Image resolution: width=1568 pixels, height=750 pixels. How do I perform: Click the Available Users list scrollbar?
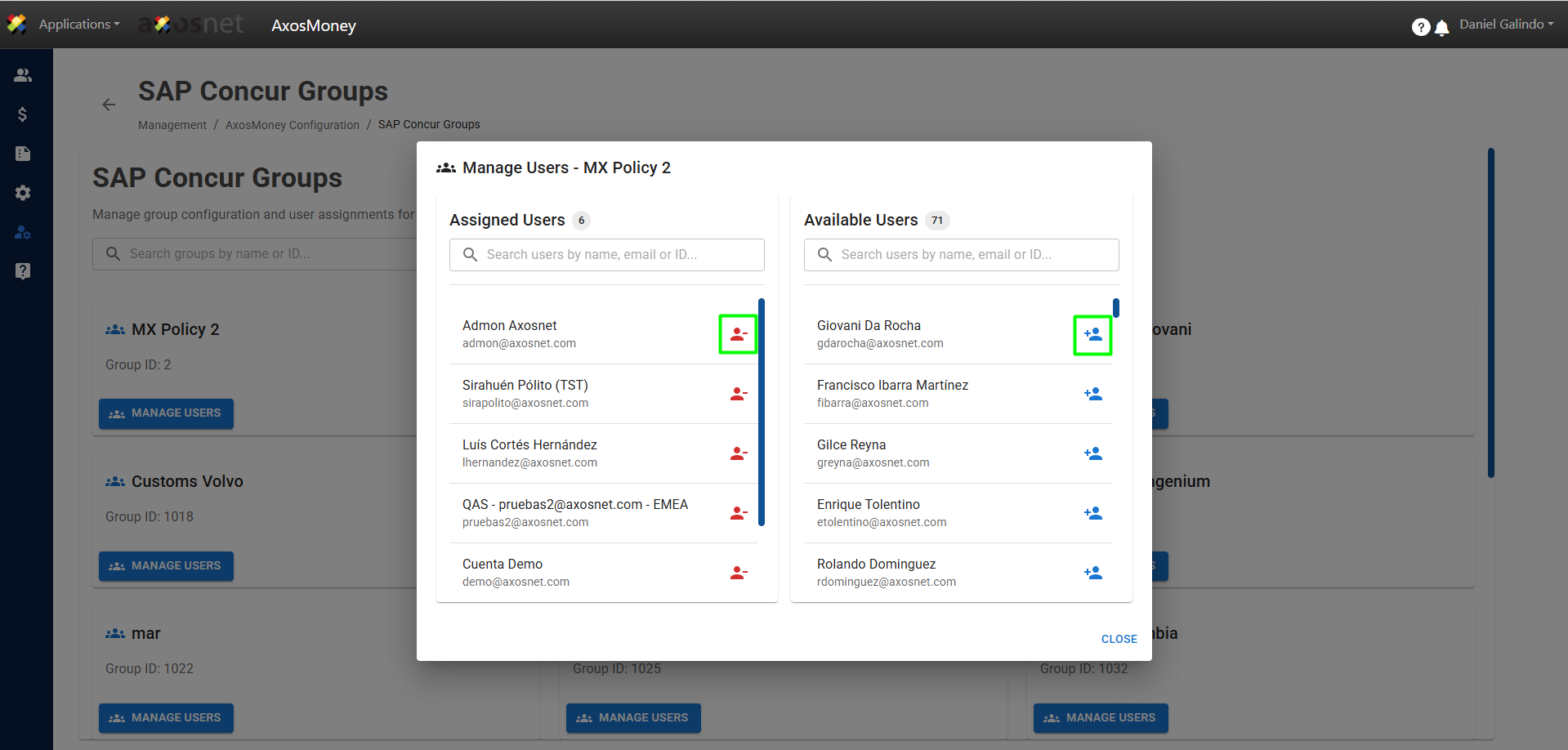coord(1115,309)
